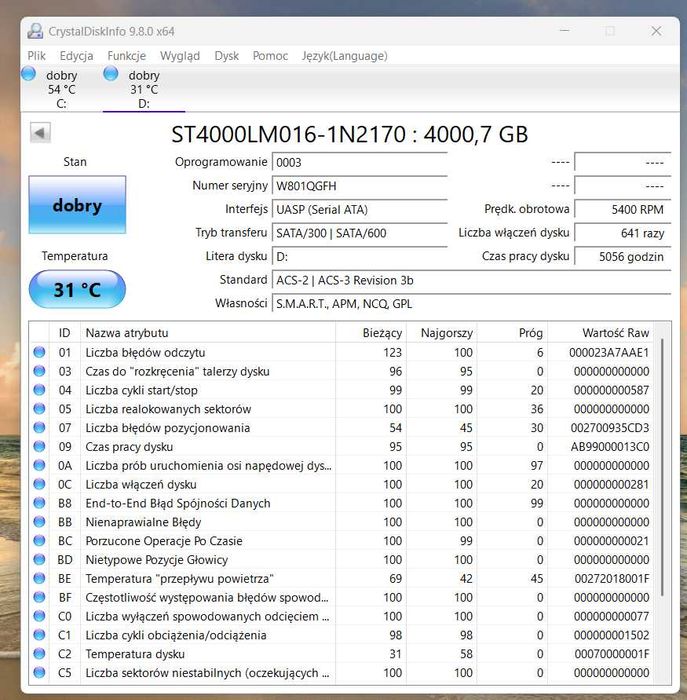Go to previous disk with left arrow

tap(40, 133)
